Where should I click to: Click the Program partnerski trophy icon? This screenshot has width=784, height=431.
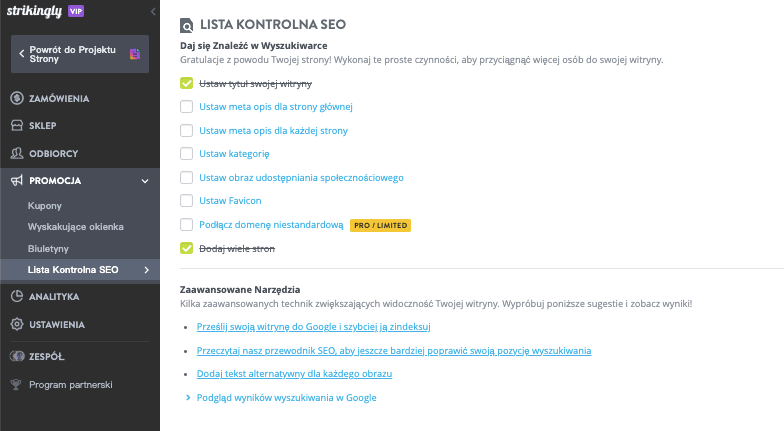pos(17,384)
